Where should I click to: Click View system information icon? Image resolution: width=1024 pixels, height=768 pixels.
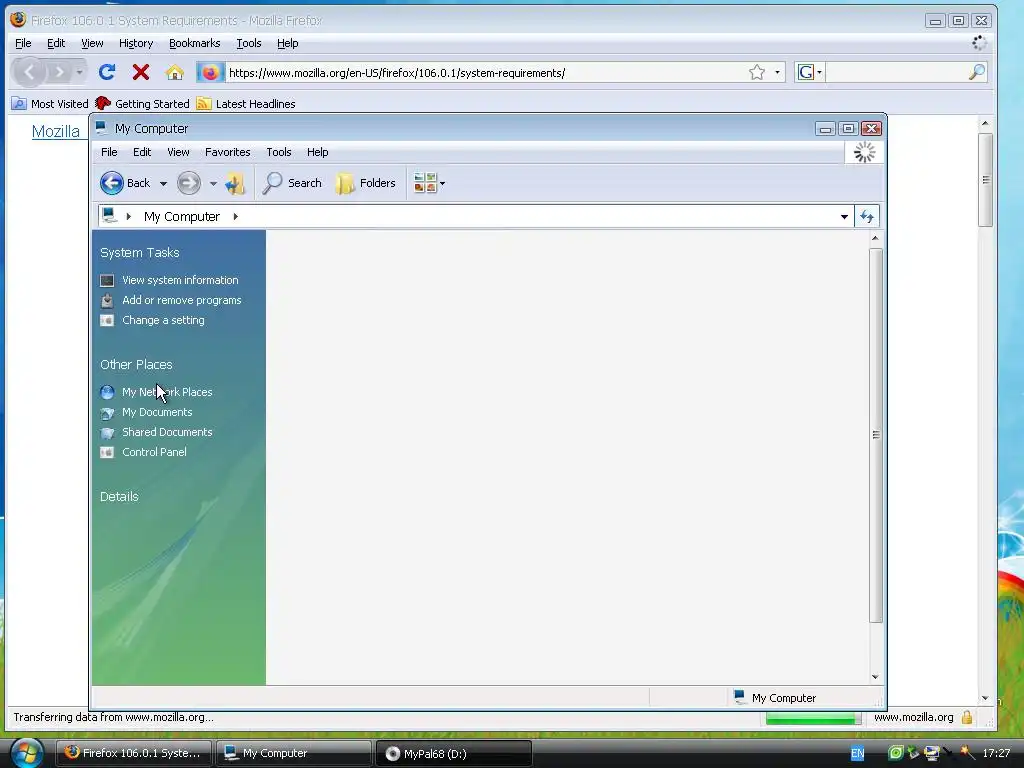[107, 280]
